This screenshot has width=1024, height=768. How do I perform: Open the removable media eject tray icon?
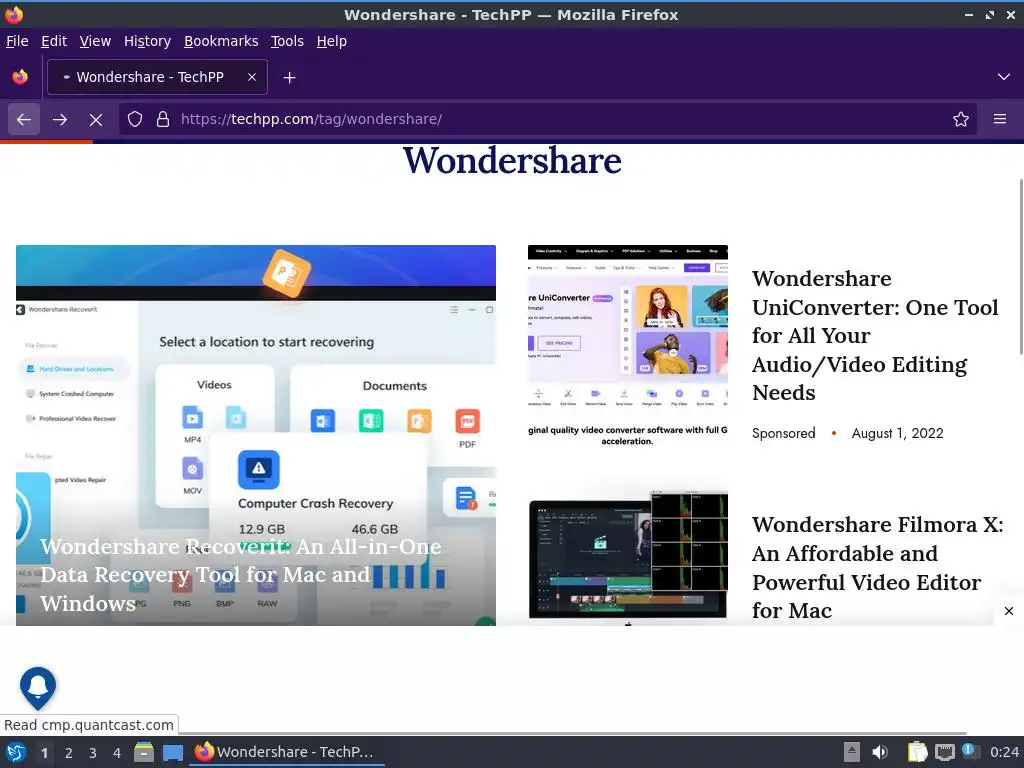[x=851, y=752]
